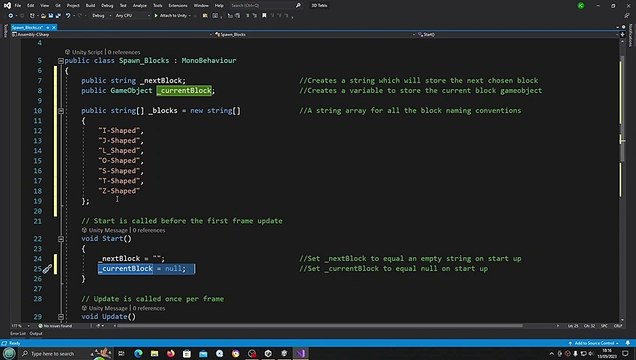Open the Analyze menu

140,6
